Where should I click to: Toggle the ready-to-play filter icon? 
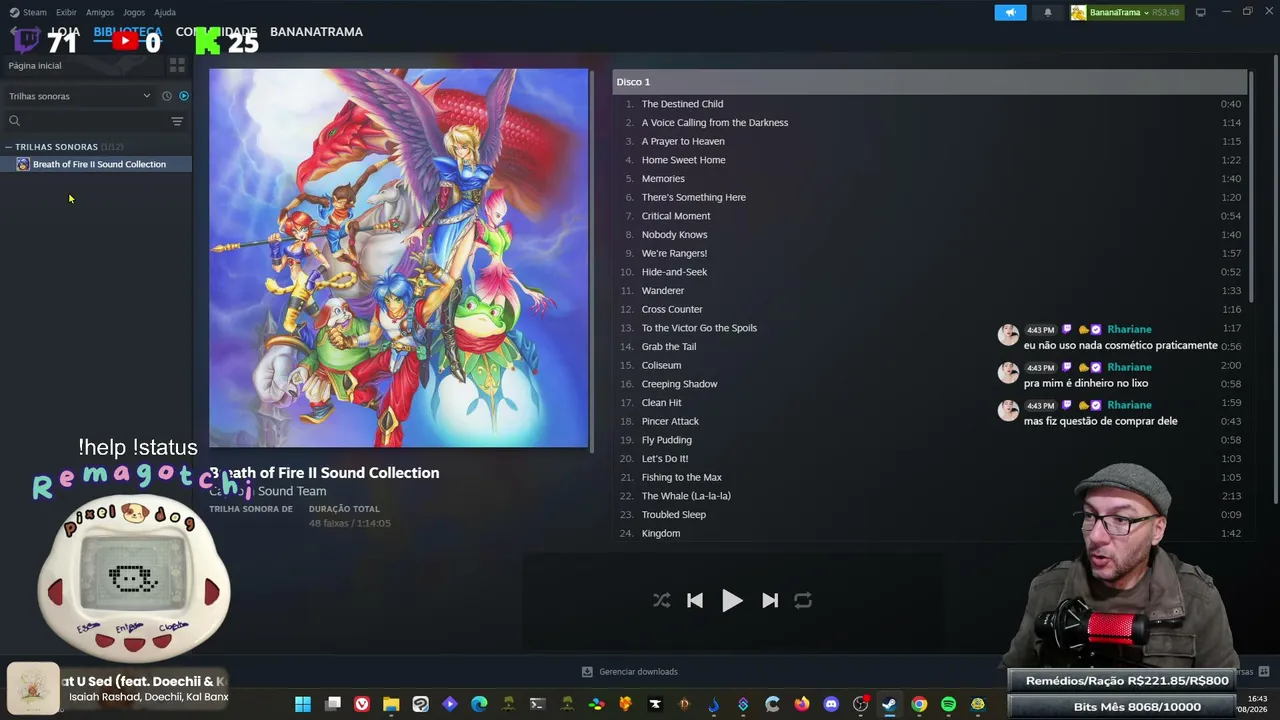click(x=184, y=96)
